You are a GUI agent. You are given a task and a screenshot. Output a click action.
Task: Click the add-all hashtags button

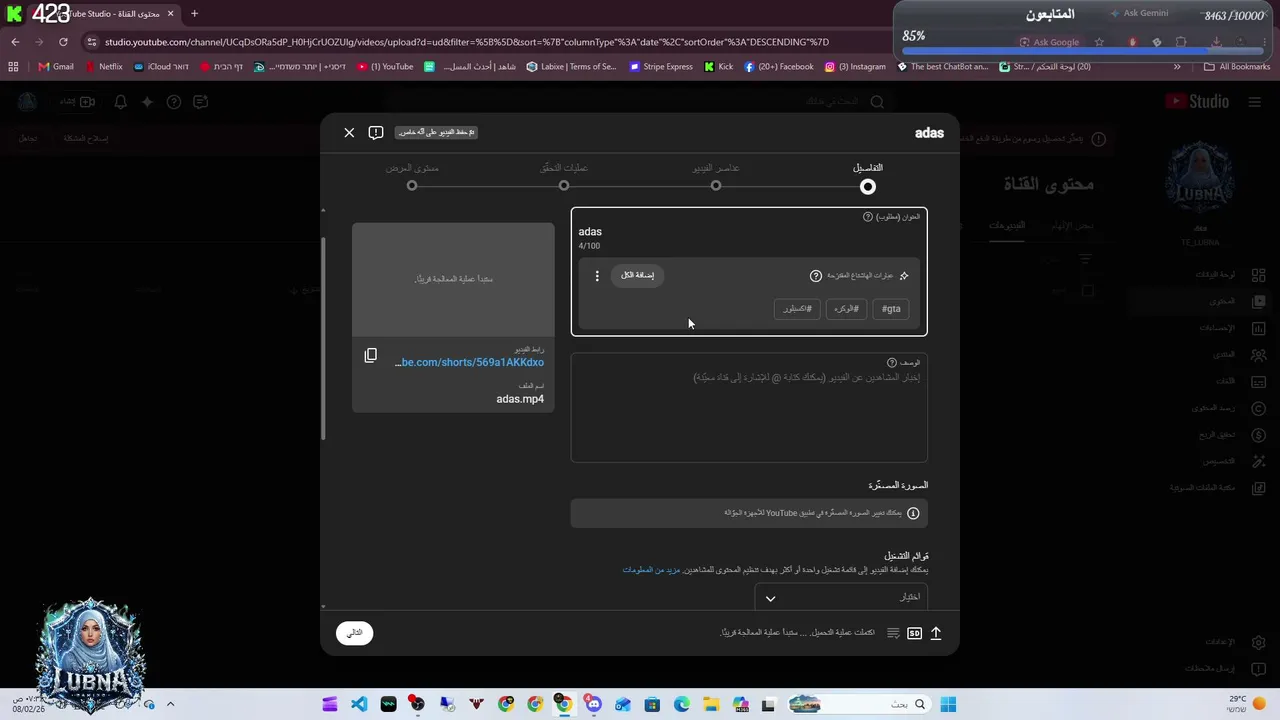point(637,276)
